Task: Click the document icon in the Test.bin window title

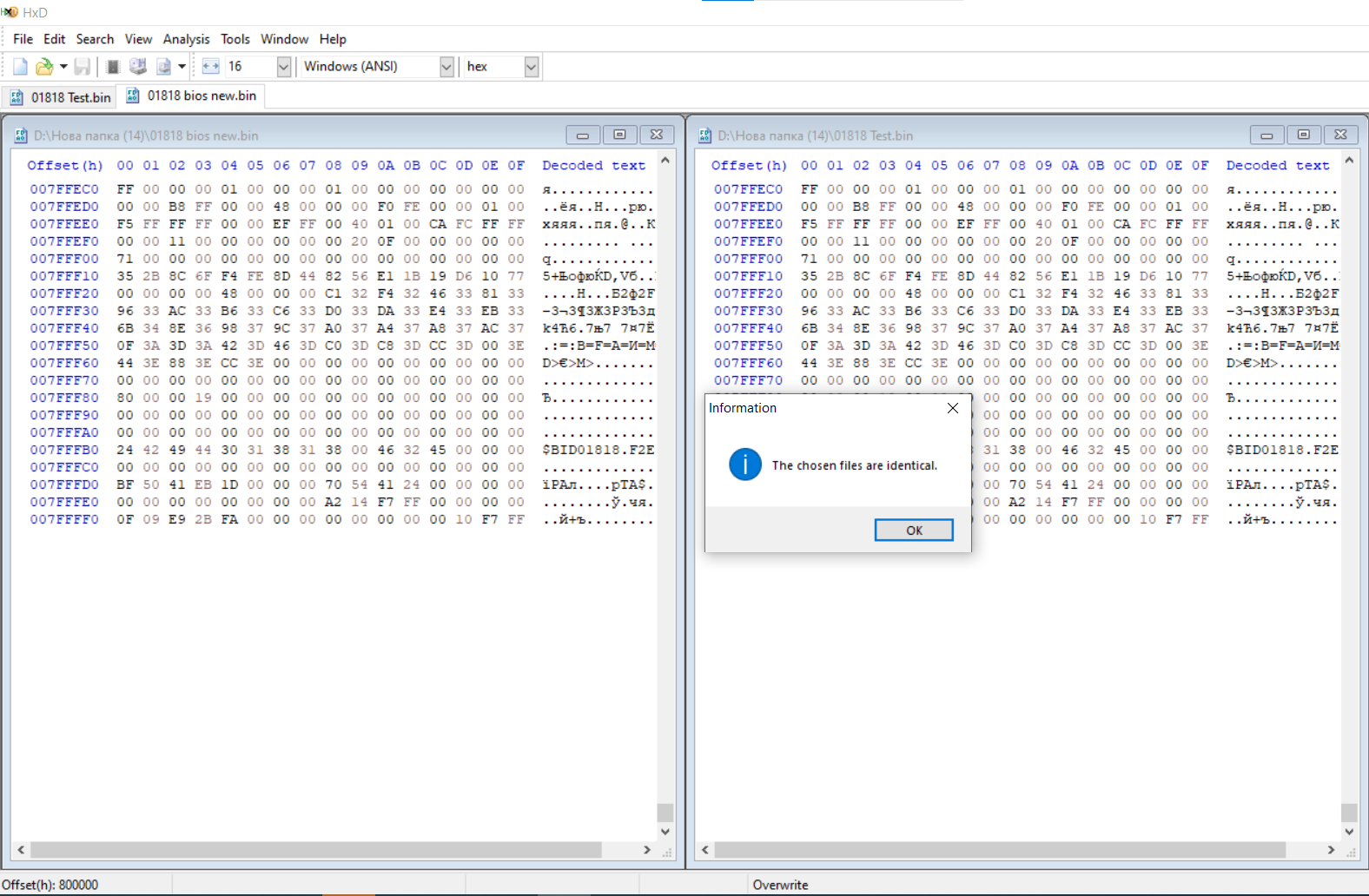Action: 705,135
